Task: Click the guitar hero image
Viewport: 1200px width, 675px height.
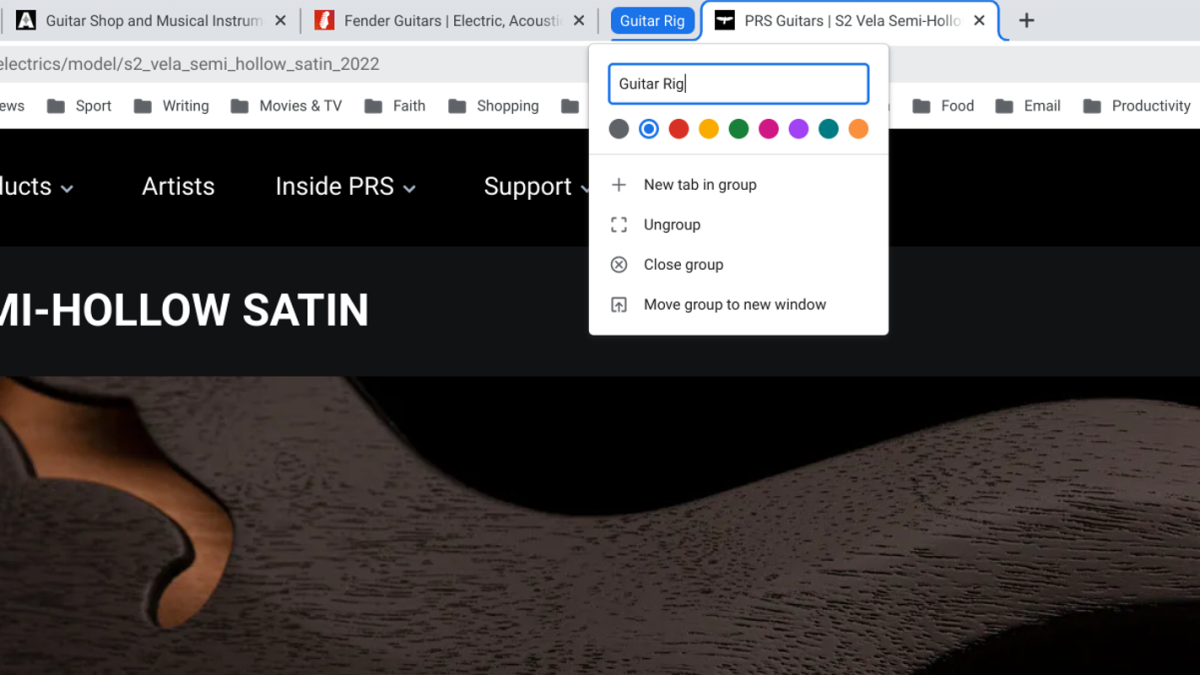Action: (600, 525)
